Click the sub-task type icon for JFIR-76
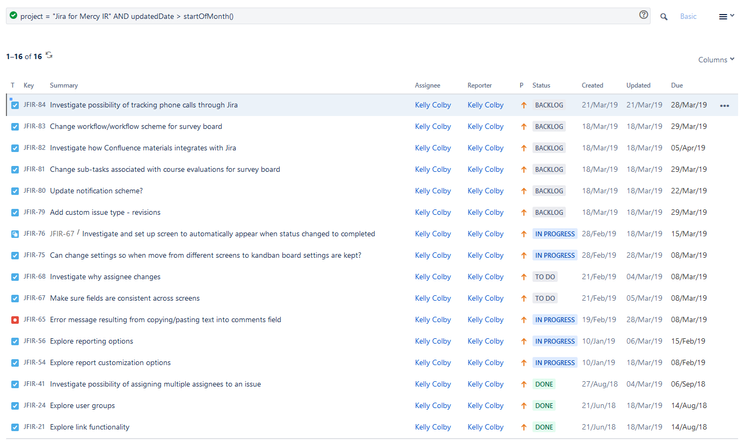This screenshot has width=744, height=443. click(15, 234)
